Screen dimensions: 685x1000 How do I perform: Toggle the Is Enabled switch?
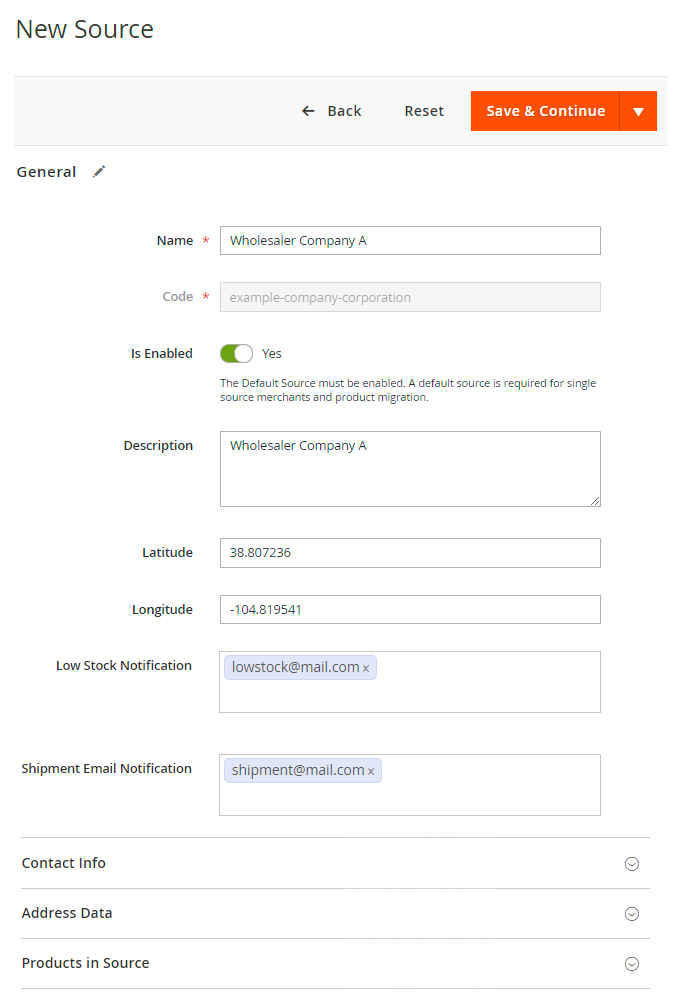[236, 353]
